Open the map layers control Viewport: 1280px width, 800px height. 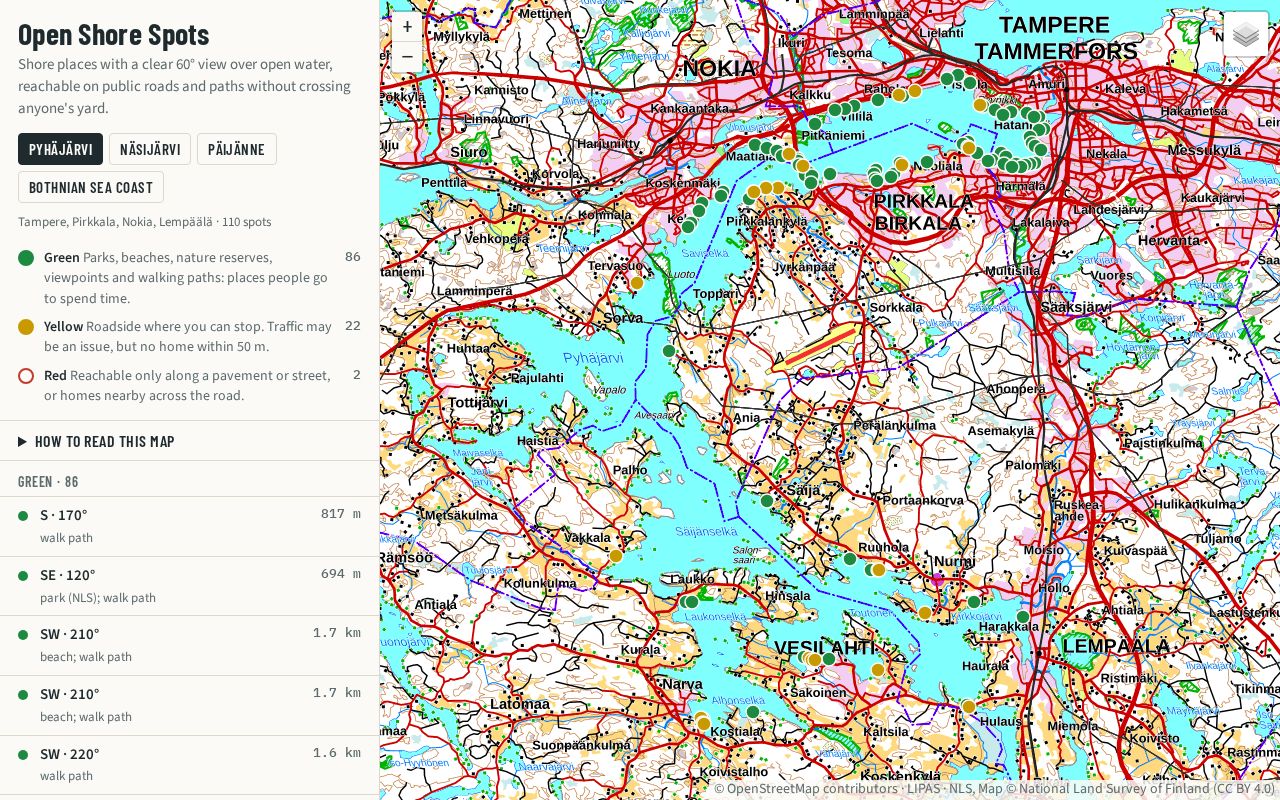1246,35
